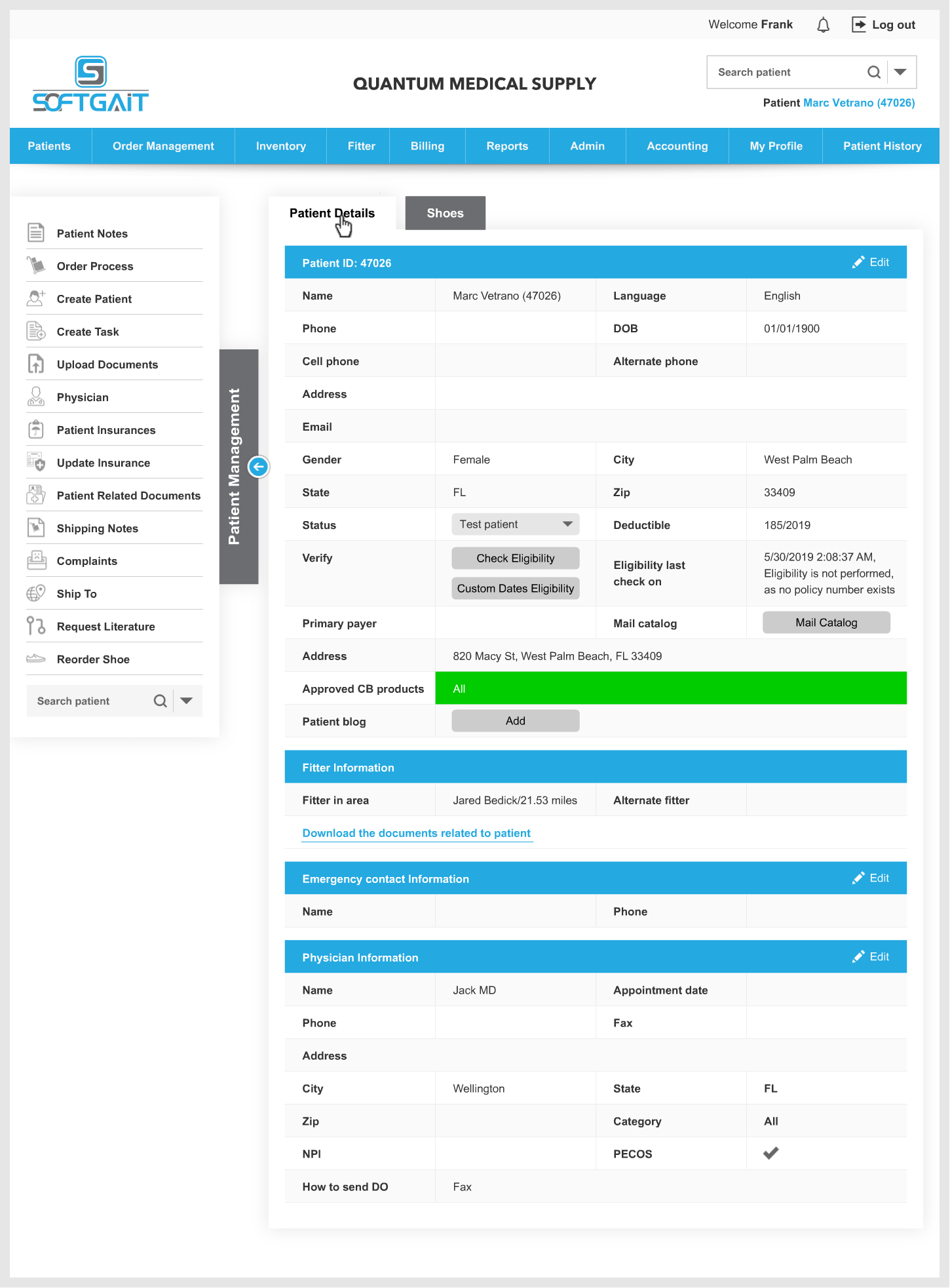Open the download patient documents link
Viewport: 950px width, 1288px height.
click(x=417, y=833)
